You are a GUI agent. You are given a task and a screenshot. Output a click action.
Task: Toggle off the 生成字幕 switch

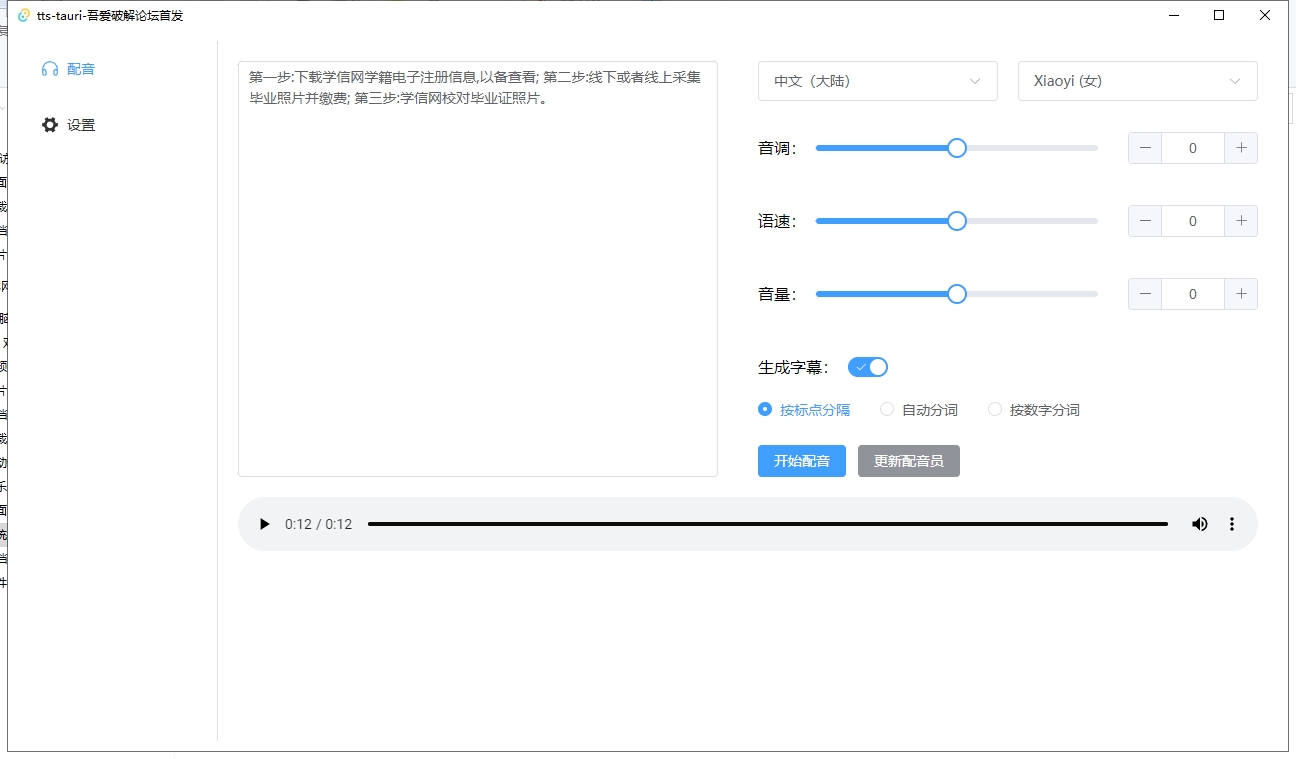point(867,366)
